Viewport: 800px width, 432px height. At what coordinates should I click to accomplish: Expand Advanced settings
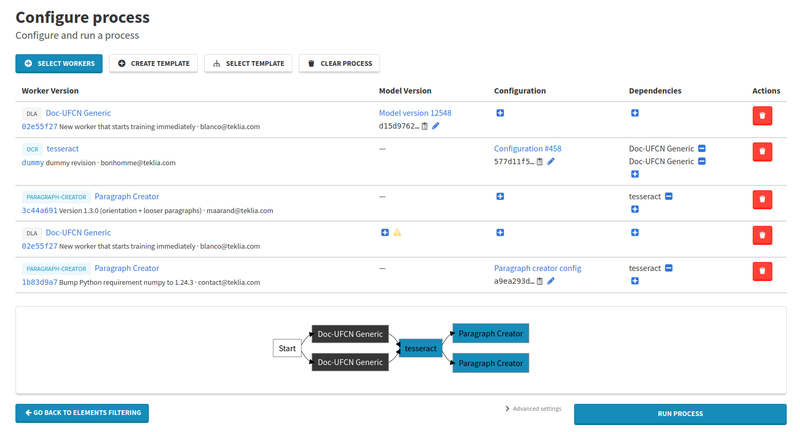(x=533, y=409)
